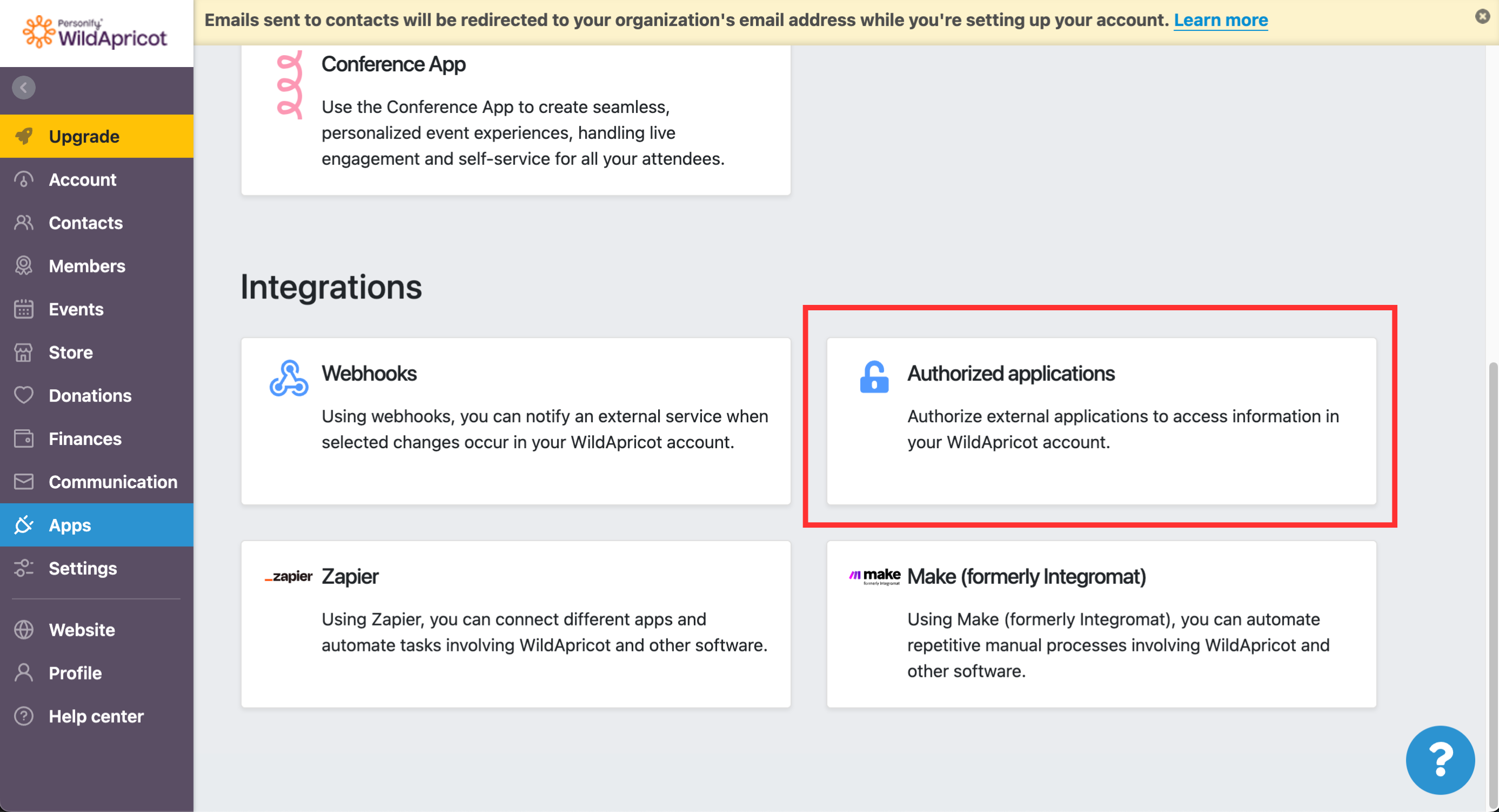
Task: Select the Store shop icon
Action: (24, 352)
